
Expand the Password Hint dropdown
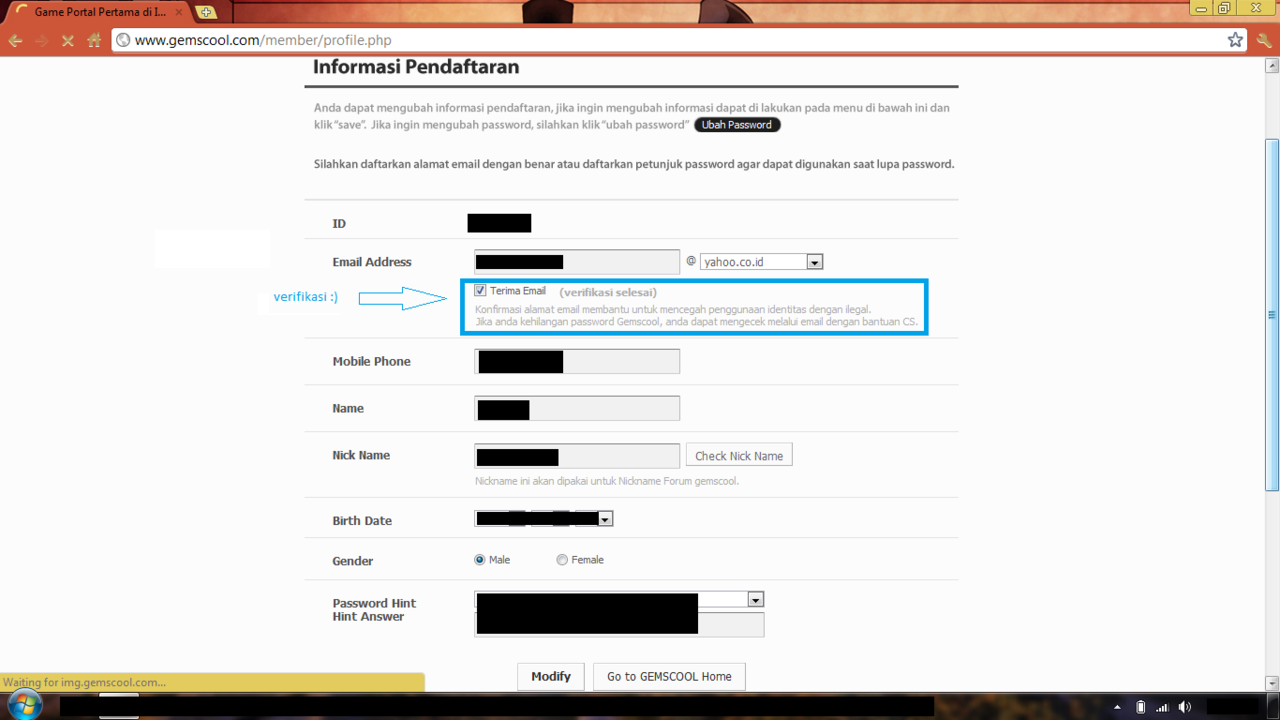point(756,599)
